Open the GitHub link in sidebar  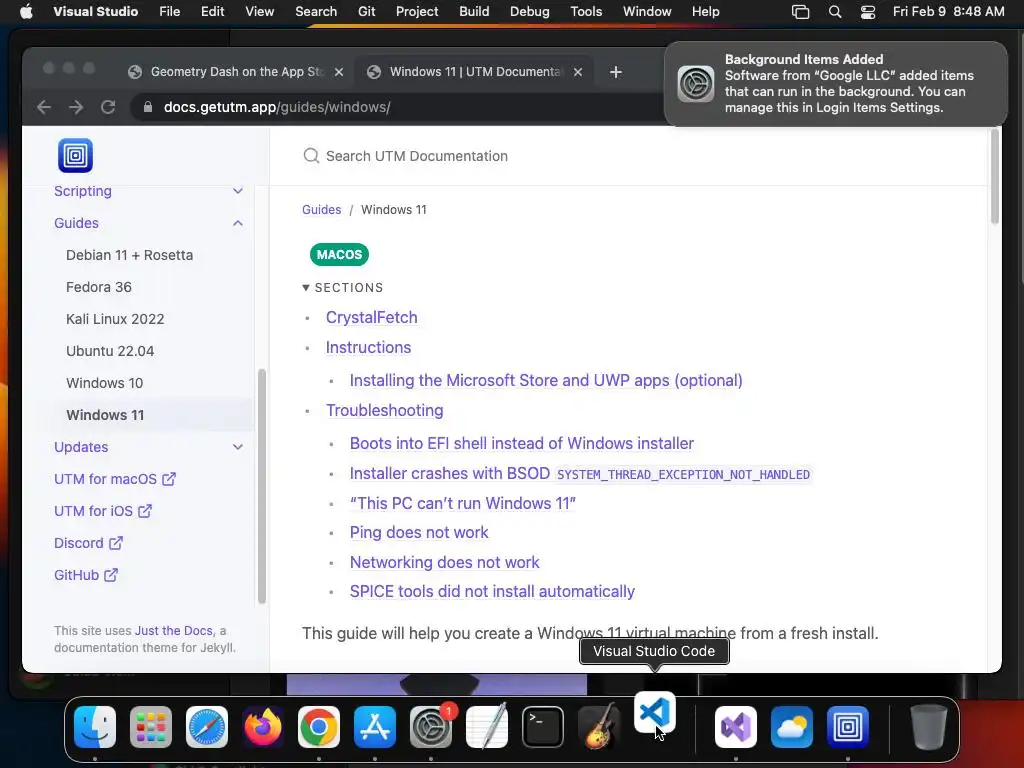[86, 575]
